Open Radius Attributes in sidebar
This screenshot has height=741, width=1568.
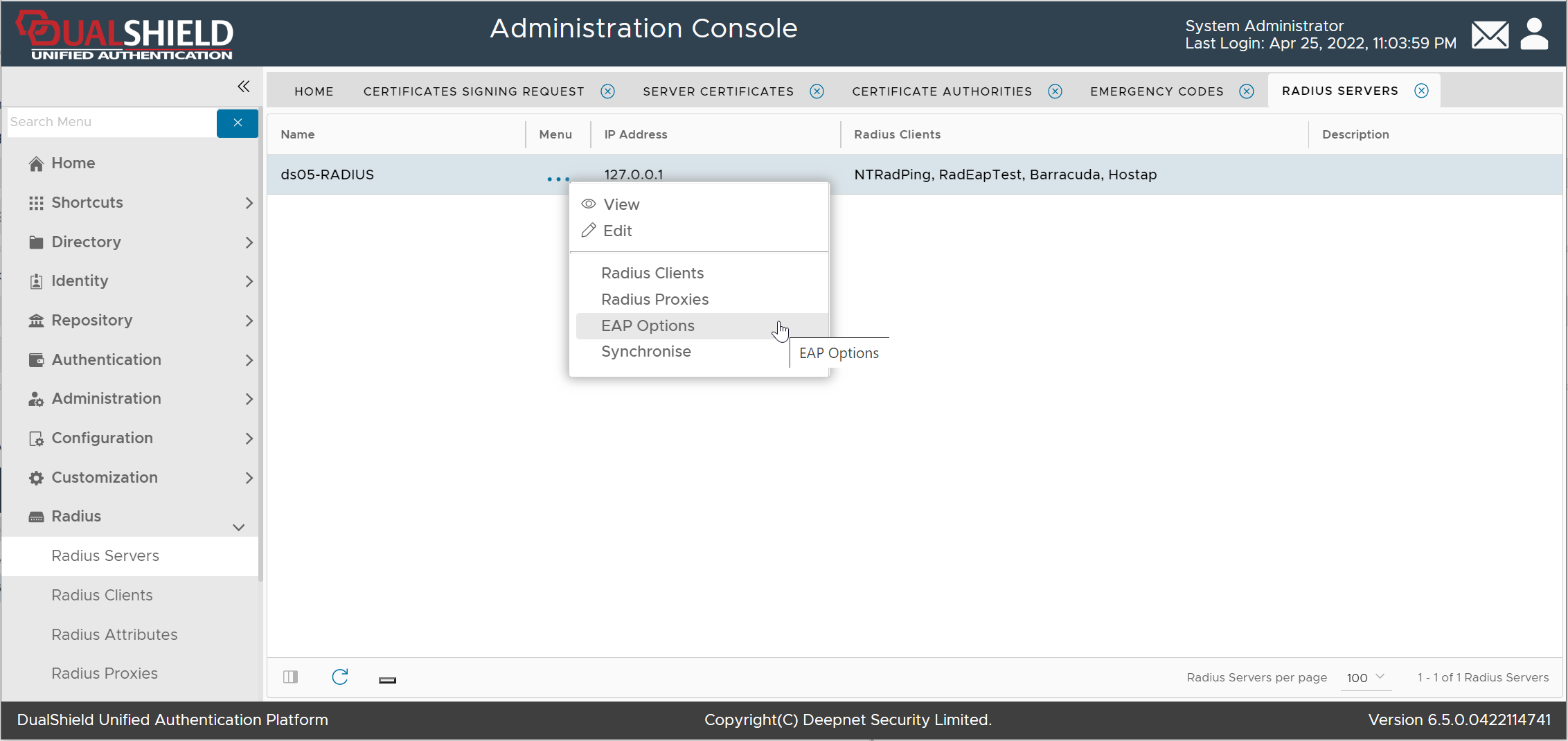click(114, 634)
